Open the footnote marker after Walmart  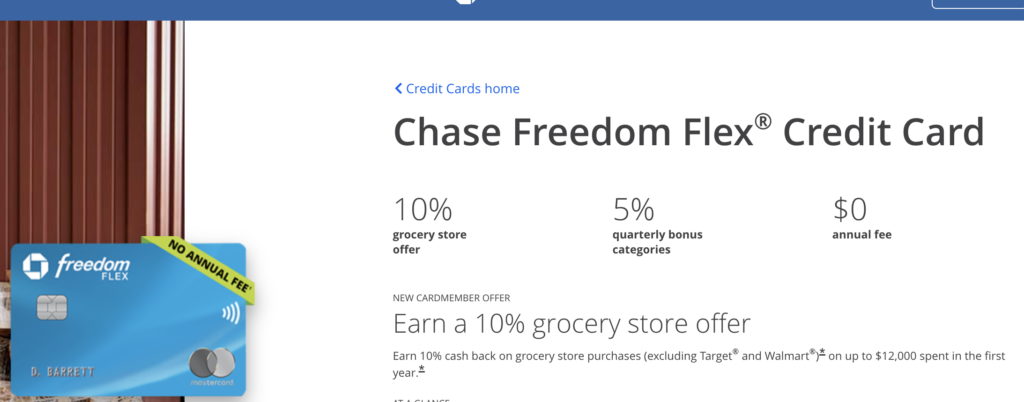[823, 352]
